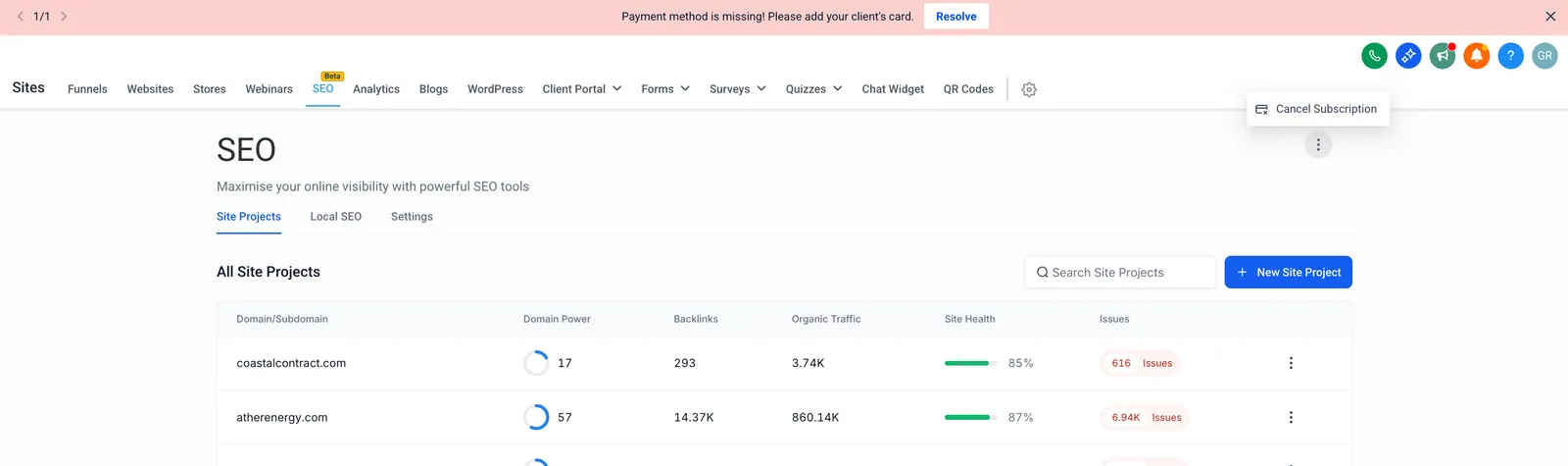The image size is (1568, 466).
Task: Open the GR user avatar menu
Action: (1544, 56)
